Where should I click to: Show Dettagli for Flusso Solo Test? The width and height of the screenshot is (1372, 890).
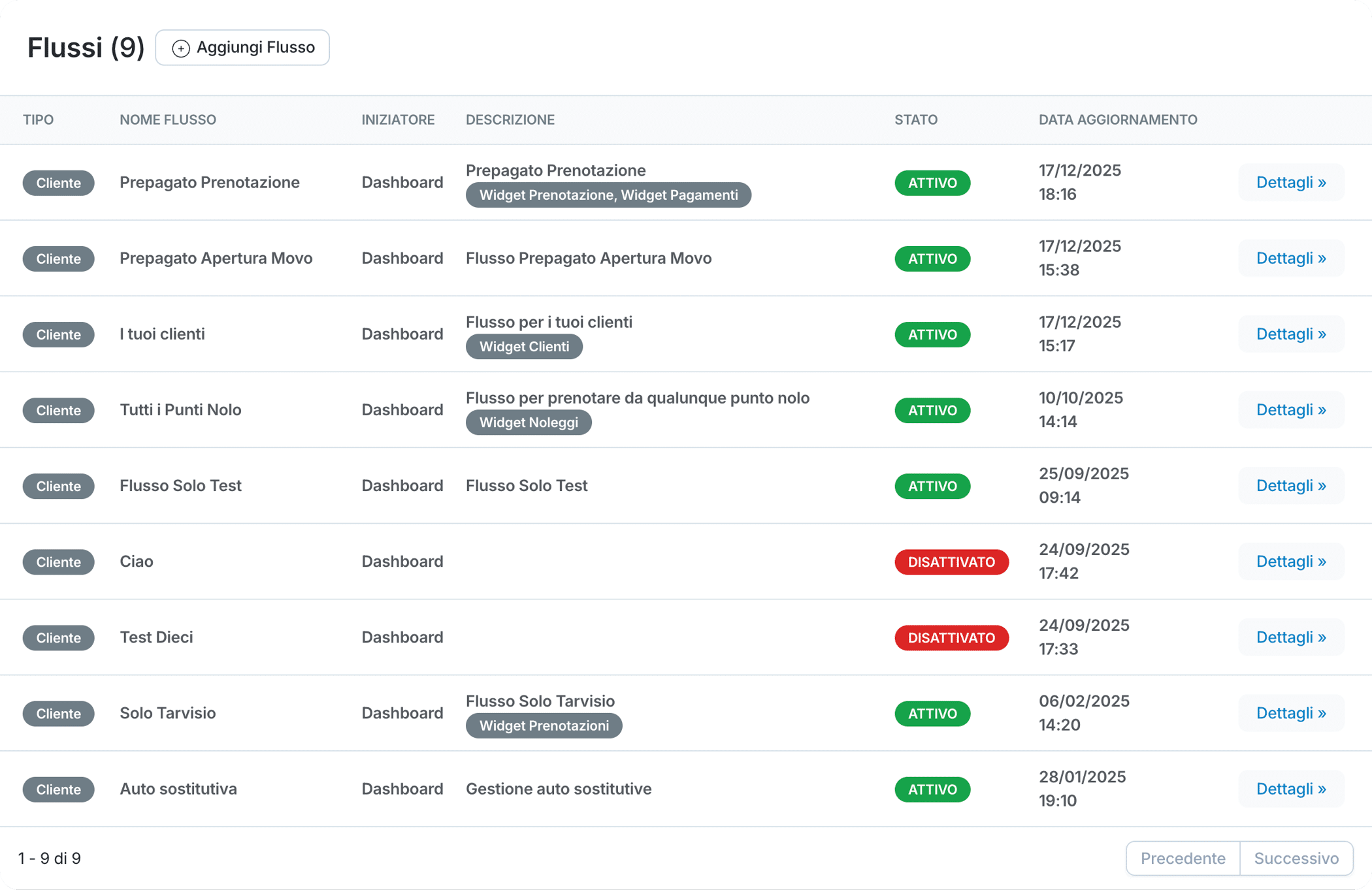1290,485
